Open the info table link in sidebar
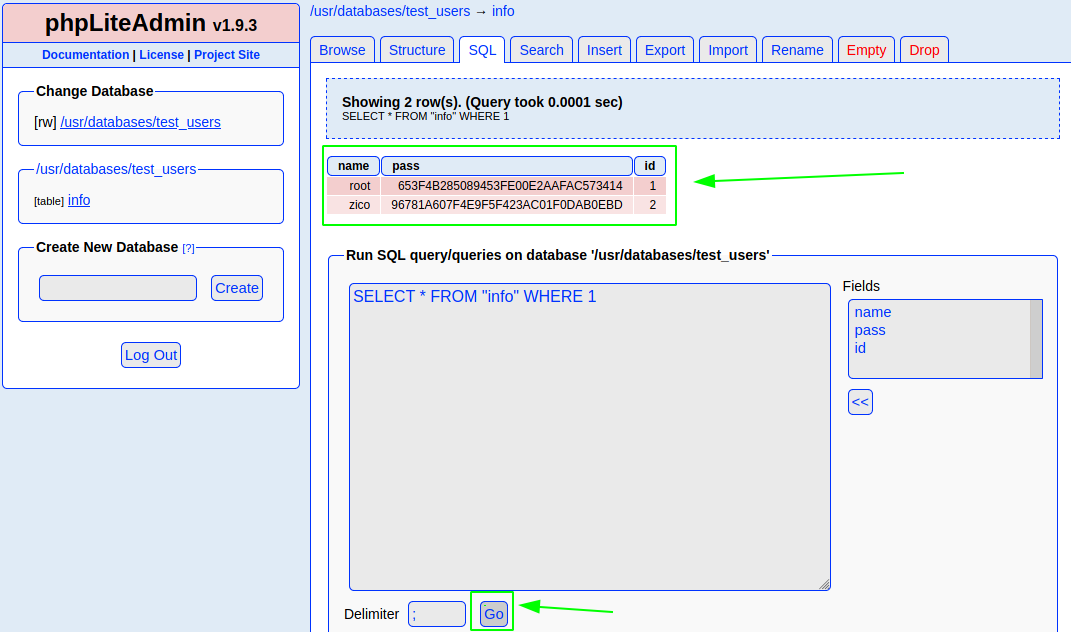Screen dimensions: 1071x632 point(79,200)
